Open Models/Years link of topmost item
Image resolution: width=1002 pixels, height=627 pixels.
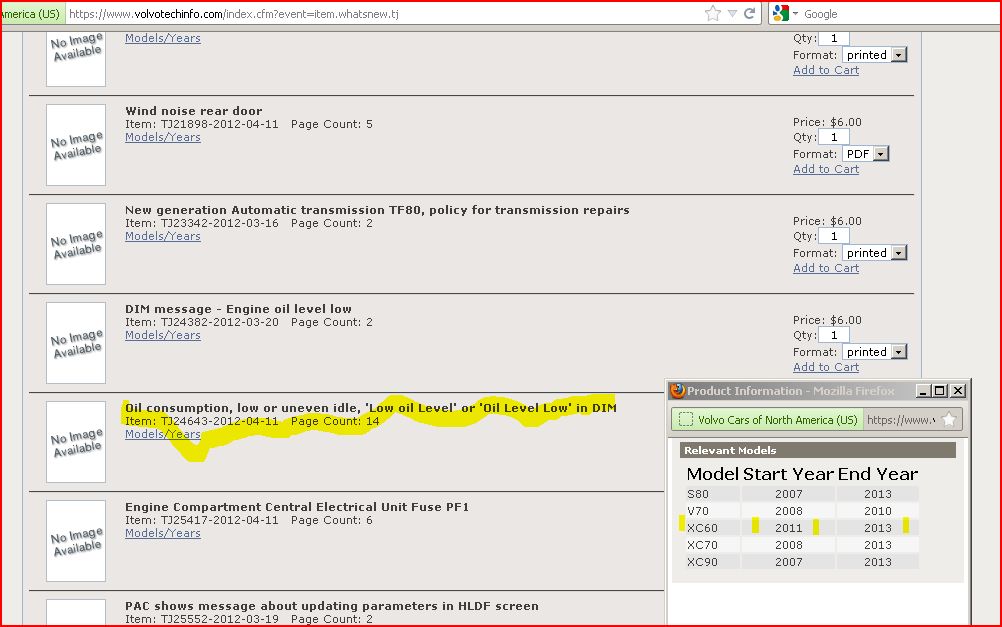click(163, 38)
